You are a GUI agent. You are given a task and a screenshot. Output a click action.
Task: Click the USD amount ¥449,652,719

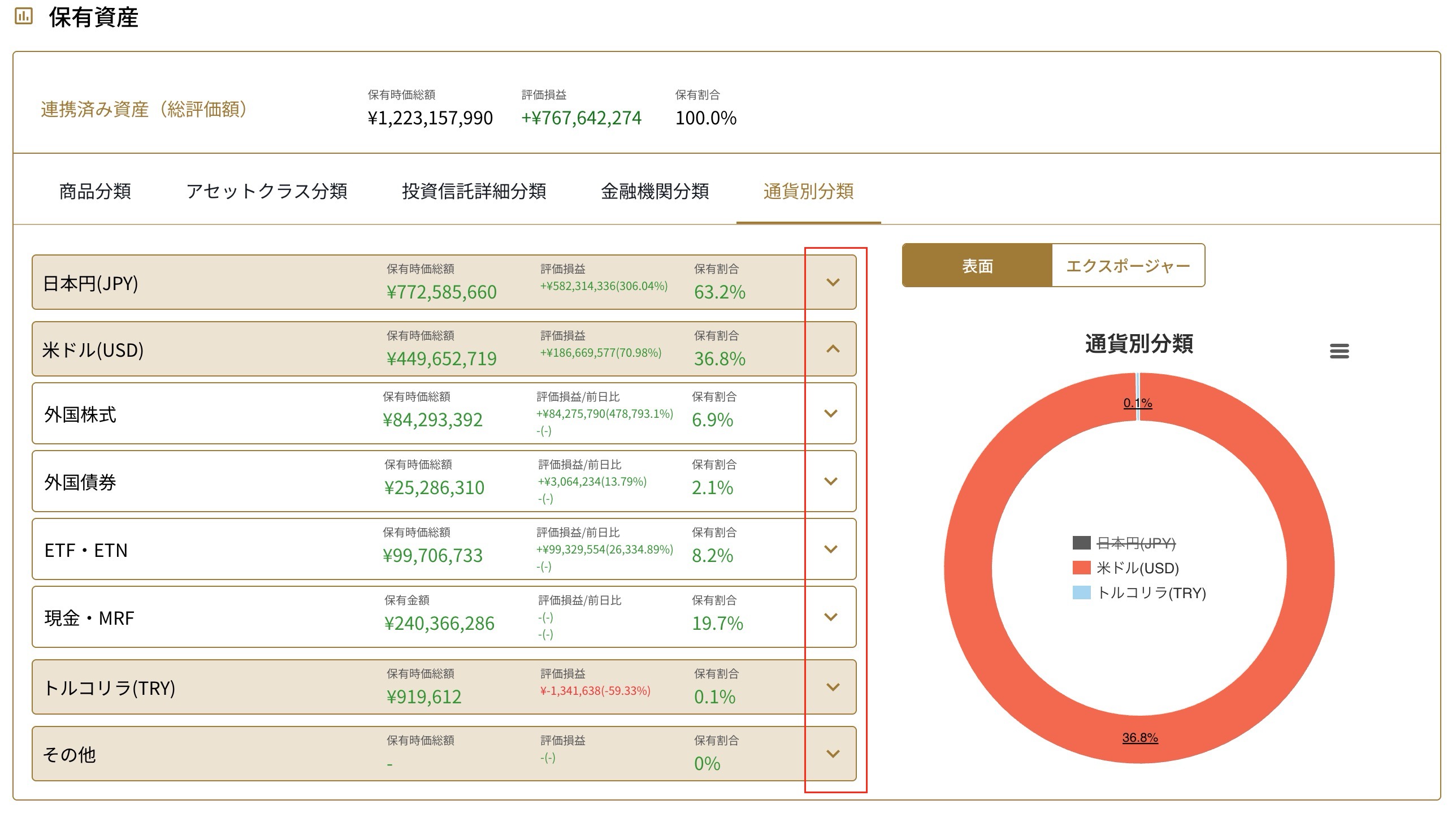point(441,359)
